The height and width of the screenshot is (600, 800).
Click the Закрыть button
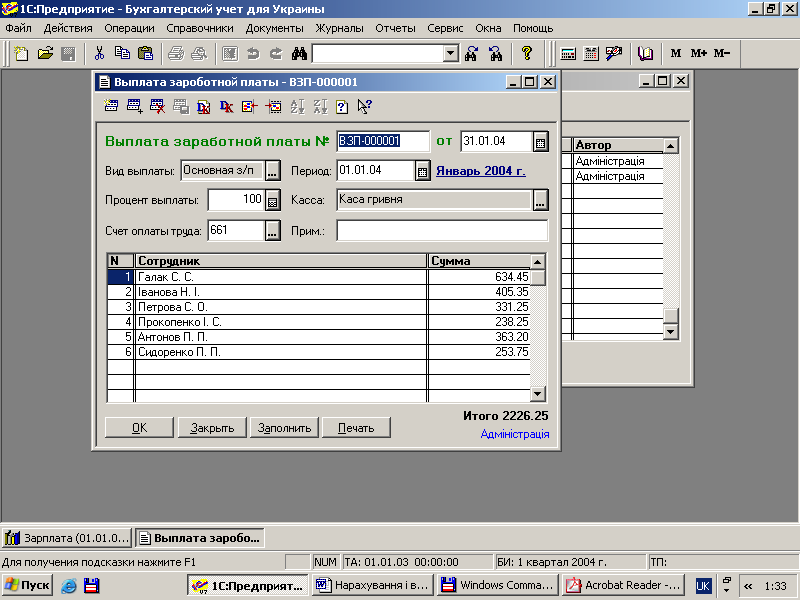[212, 428]
